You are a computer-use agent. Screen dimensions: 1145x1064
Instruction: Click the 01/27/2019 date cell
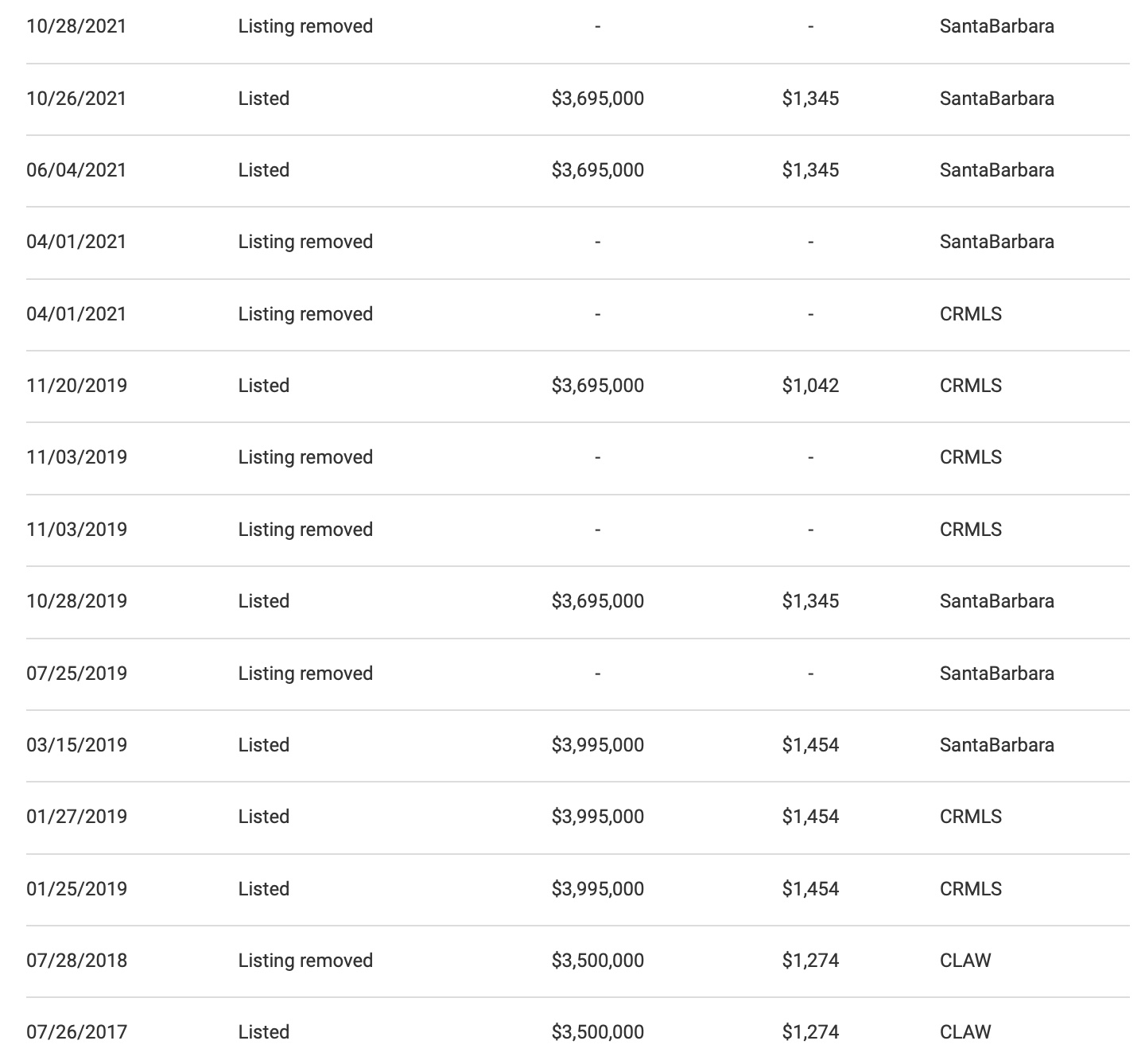click(76, 817)
